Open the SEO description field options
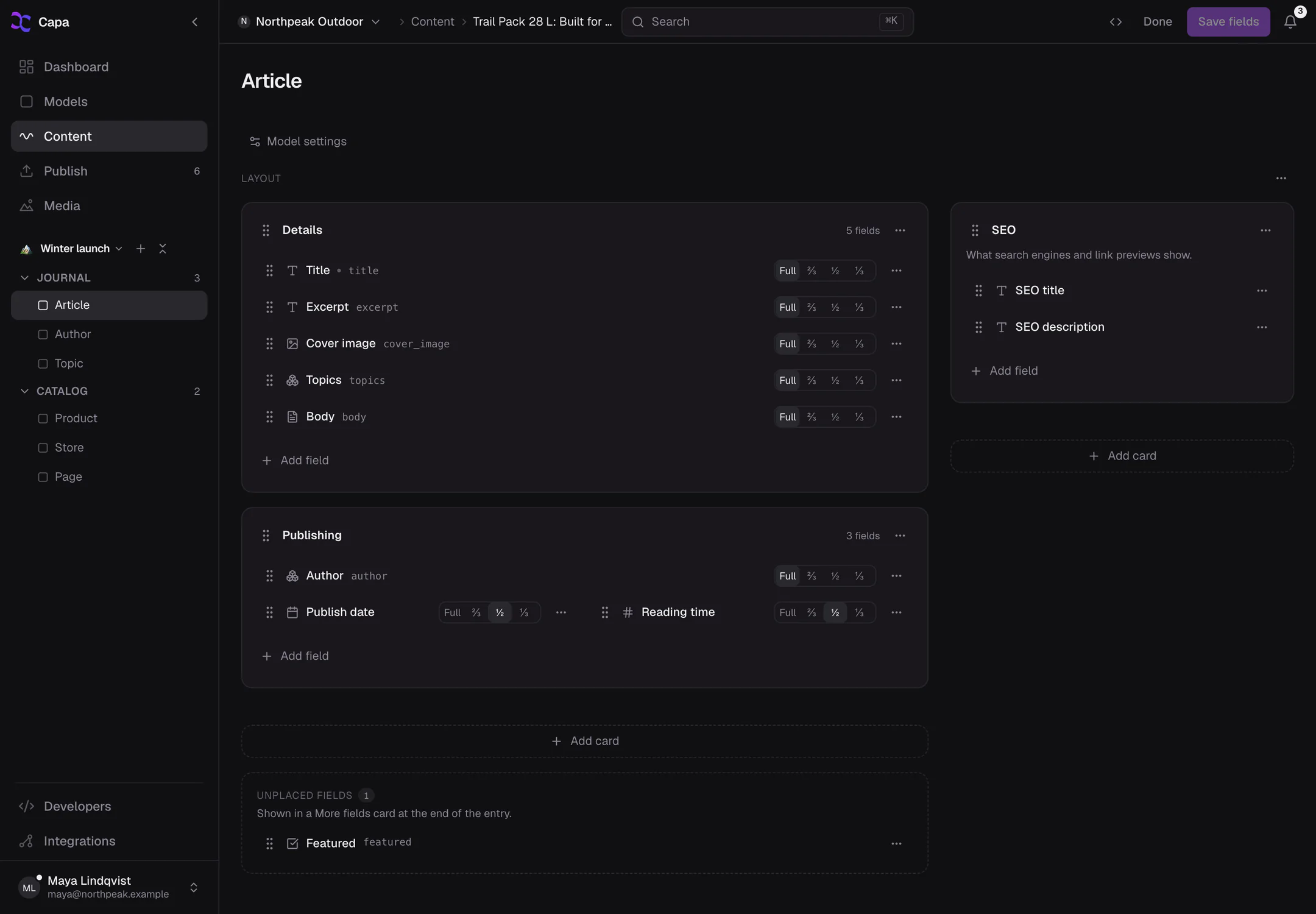Viewport: 1316px width, 914px height. [x=1262, y=327]
